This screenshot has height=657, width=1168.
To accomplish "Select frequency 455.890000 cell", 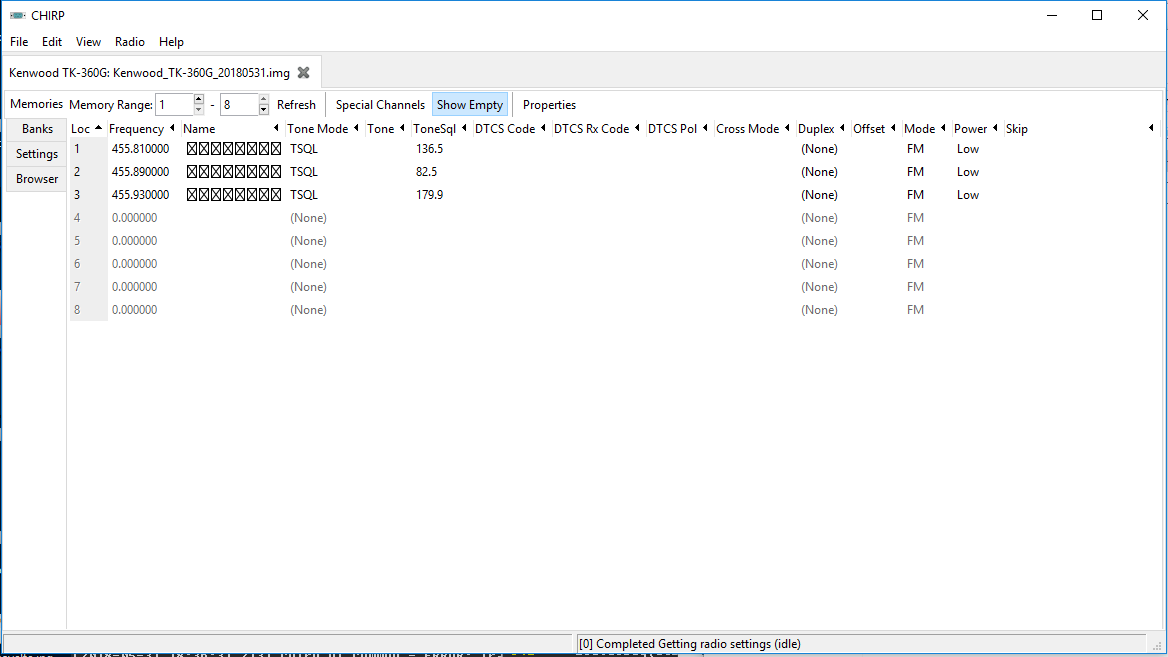I will 140,172.
